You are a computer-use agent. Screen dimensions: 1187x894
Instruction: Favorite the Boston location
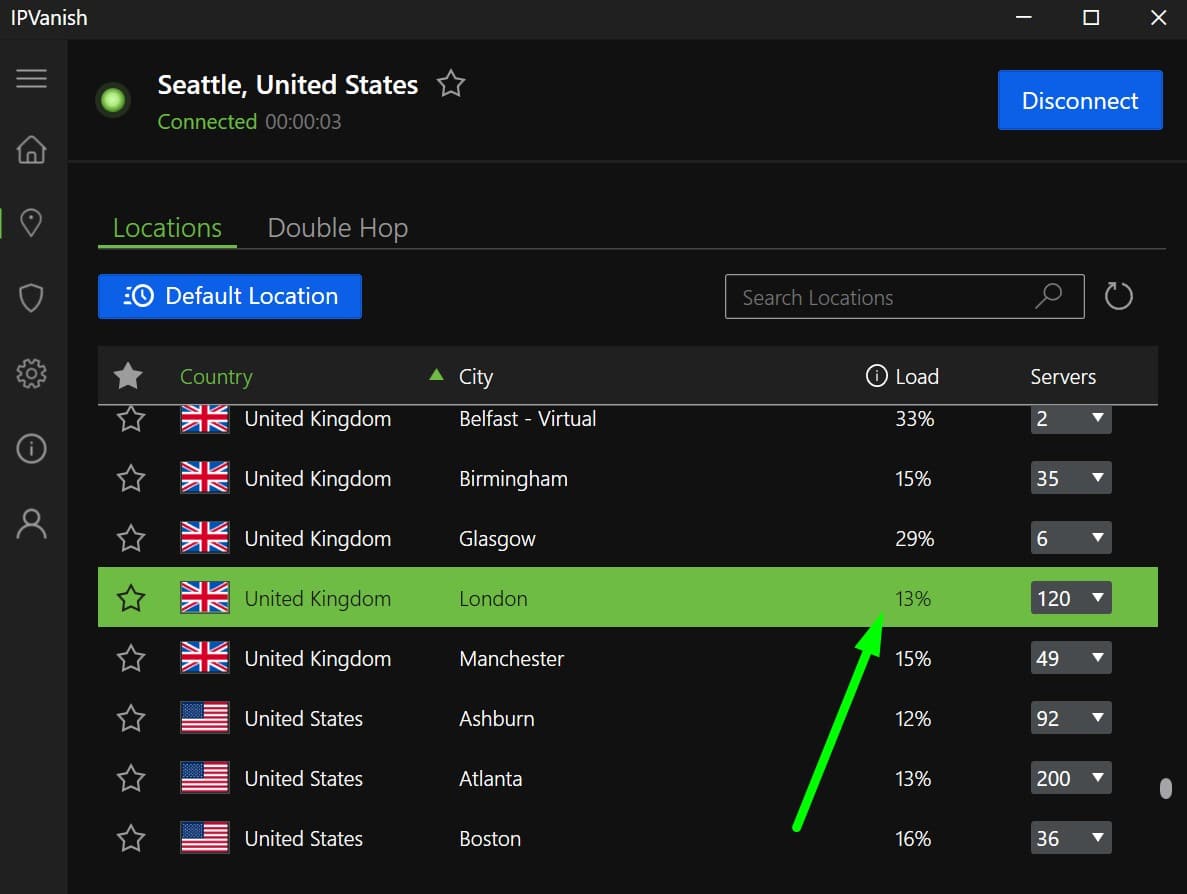pyautogui.click(x=131, y=838)
